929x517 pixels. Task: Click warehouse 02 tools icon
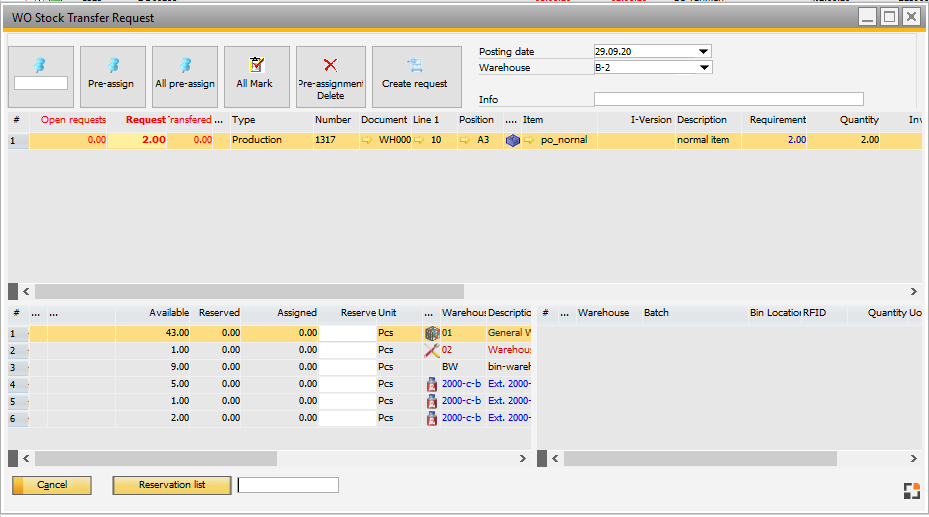[432, 350]
